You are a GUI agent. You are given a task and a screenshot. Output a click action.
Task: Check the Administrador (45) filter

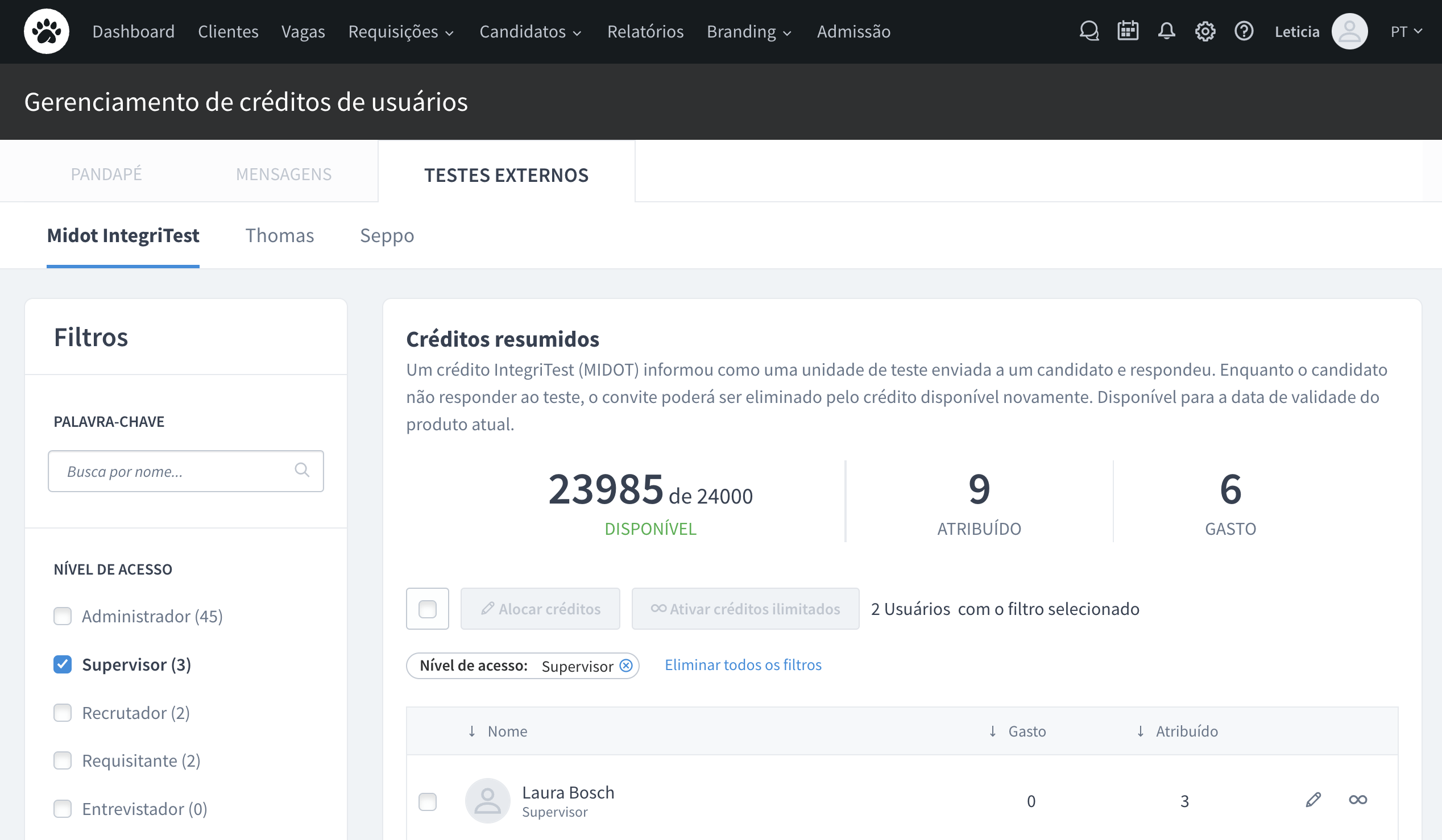(x=63, y=616)
